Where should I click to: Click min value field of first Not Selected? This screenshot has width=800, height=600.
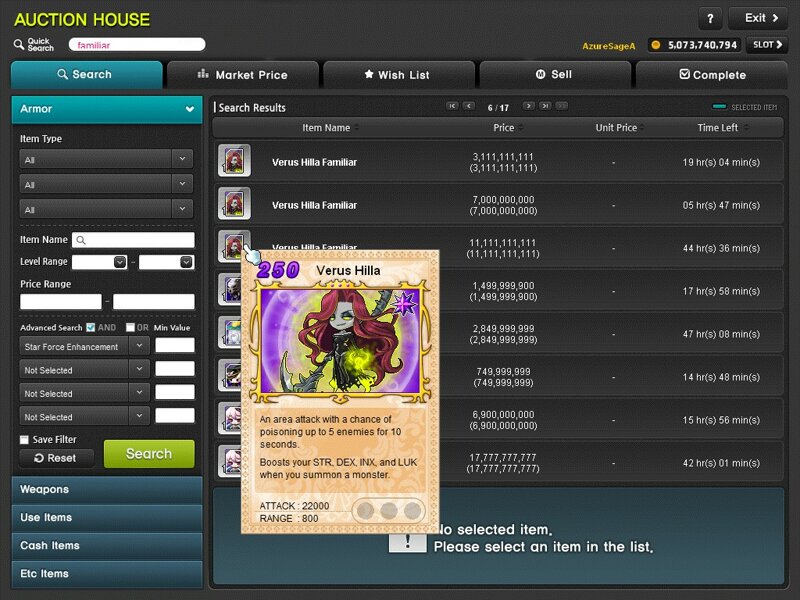click(x=174, y=369)
